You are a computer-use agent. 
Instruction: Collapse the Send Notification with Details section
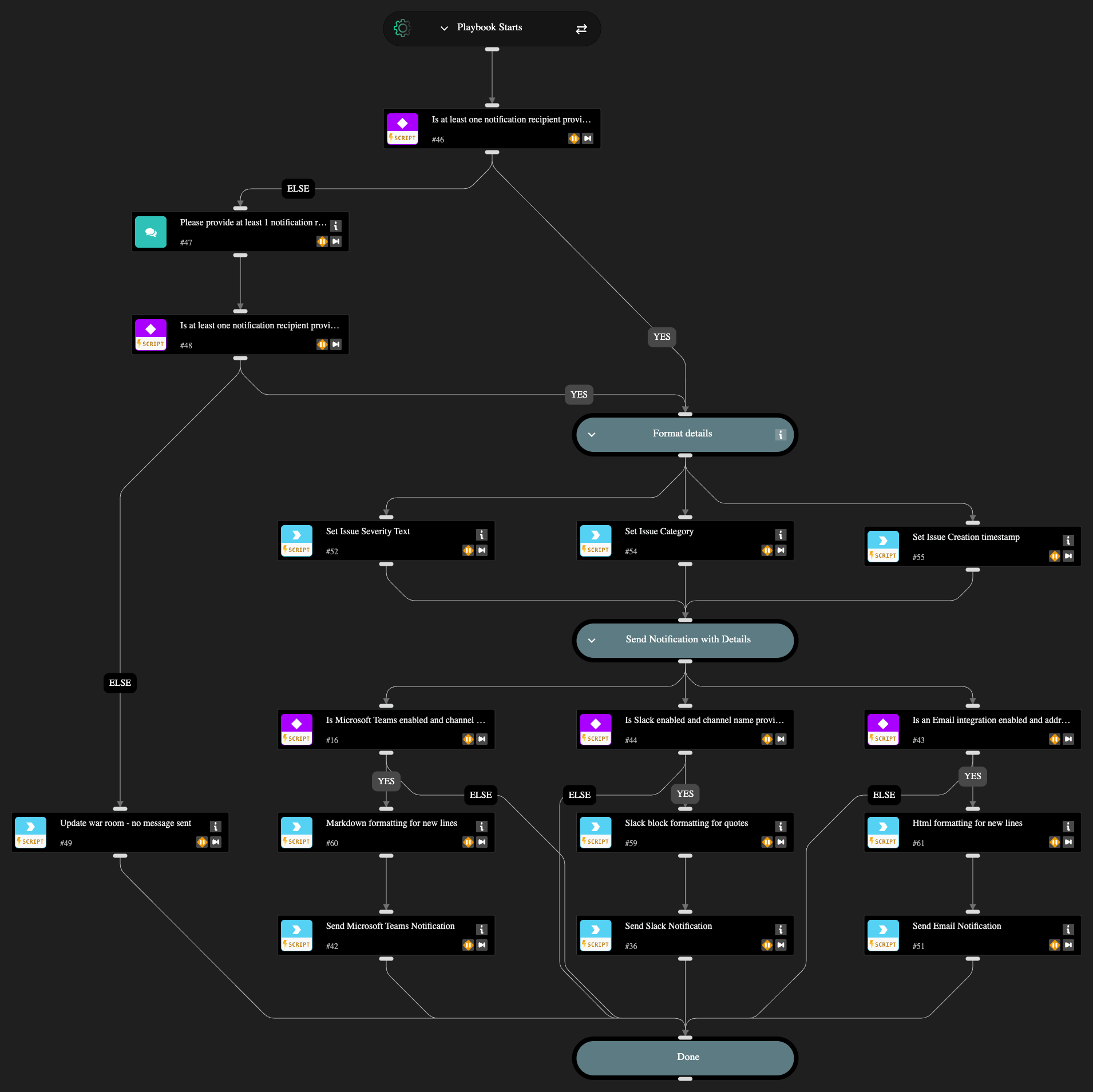click(592, 641)
